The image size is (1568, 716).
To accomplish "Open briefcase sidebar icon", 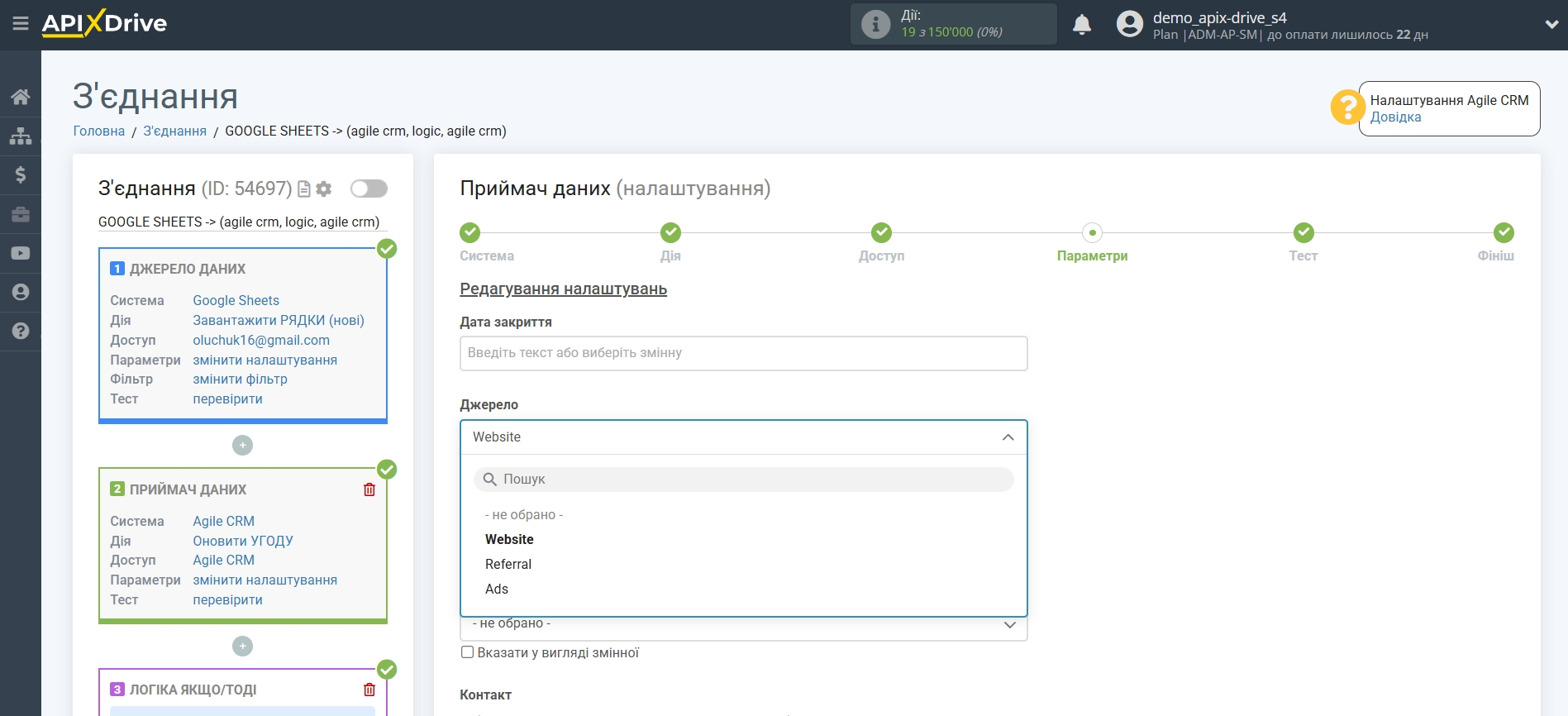I will (x=21, y=214).
